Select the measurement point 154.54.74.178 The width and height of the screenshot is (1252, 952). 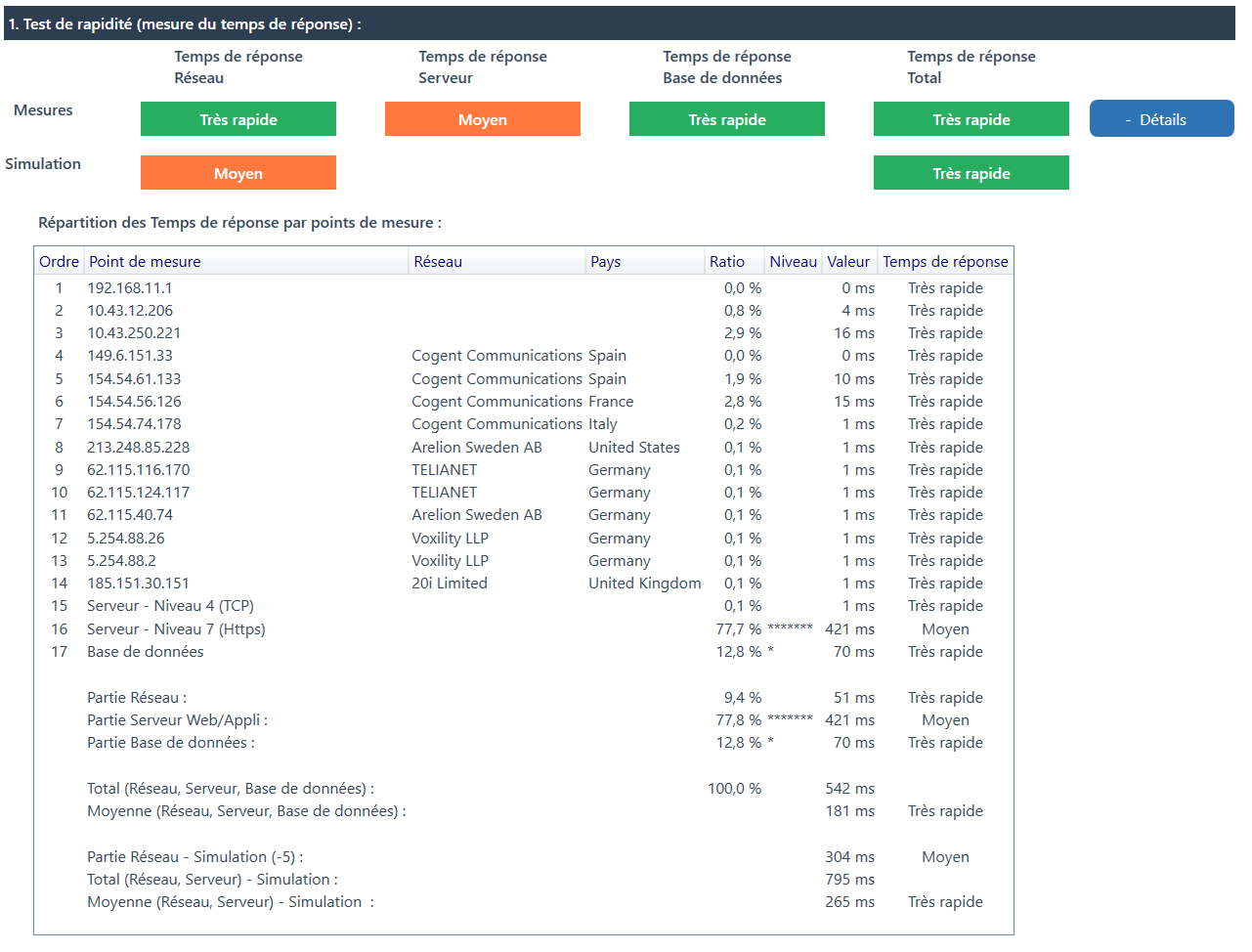tap(134, 424)
